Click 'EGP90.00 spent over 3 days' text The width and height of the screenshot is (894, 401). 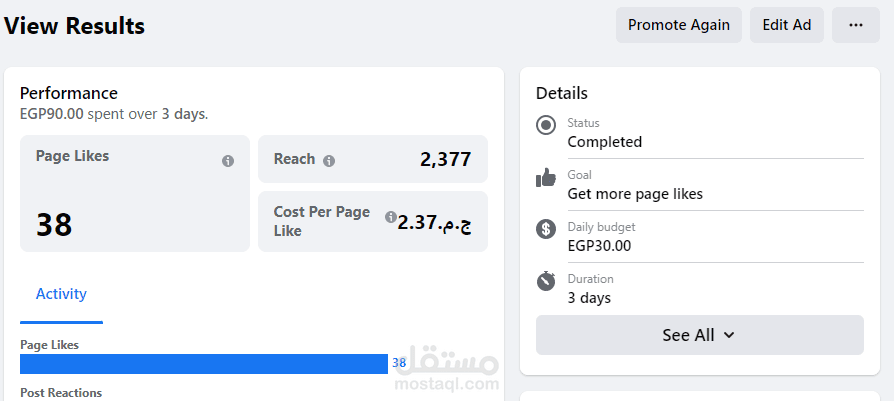(114, 114)
